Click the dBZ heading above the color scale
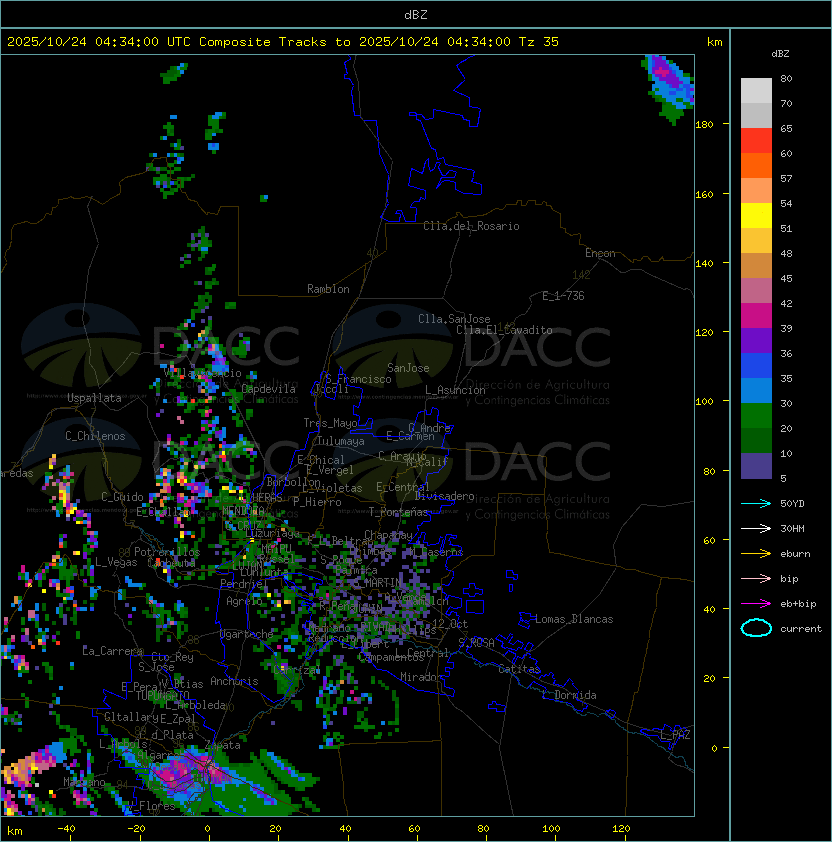832x842 pixels. [780, 54]
